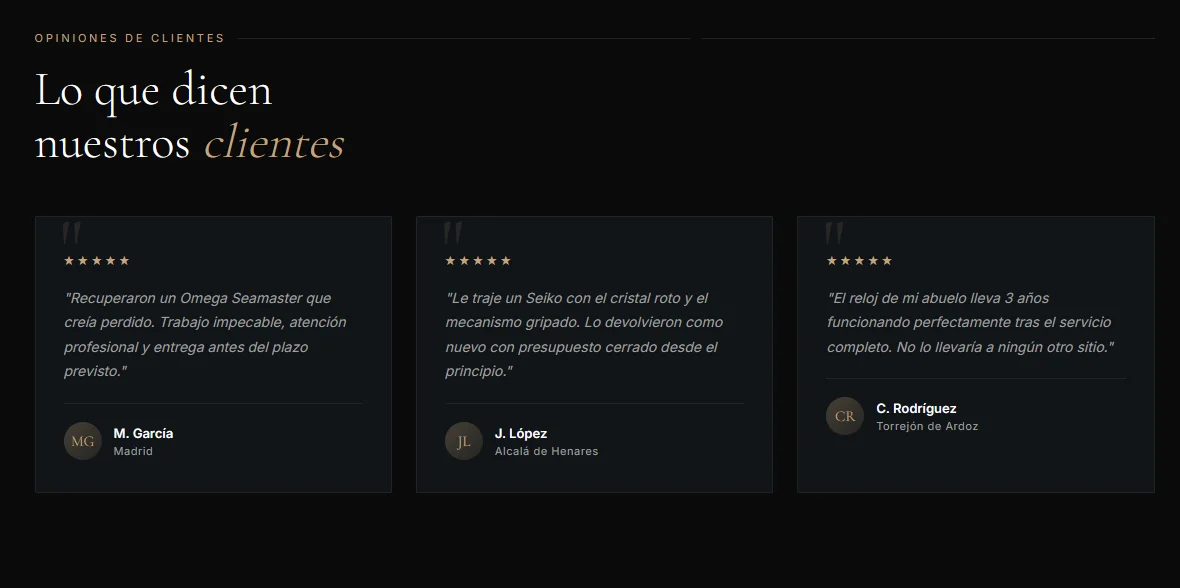Click the JL avatar circle

point(464,441)
